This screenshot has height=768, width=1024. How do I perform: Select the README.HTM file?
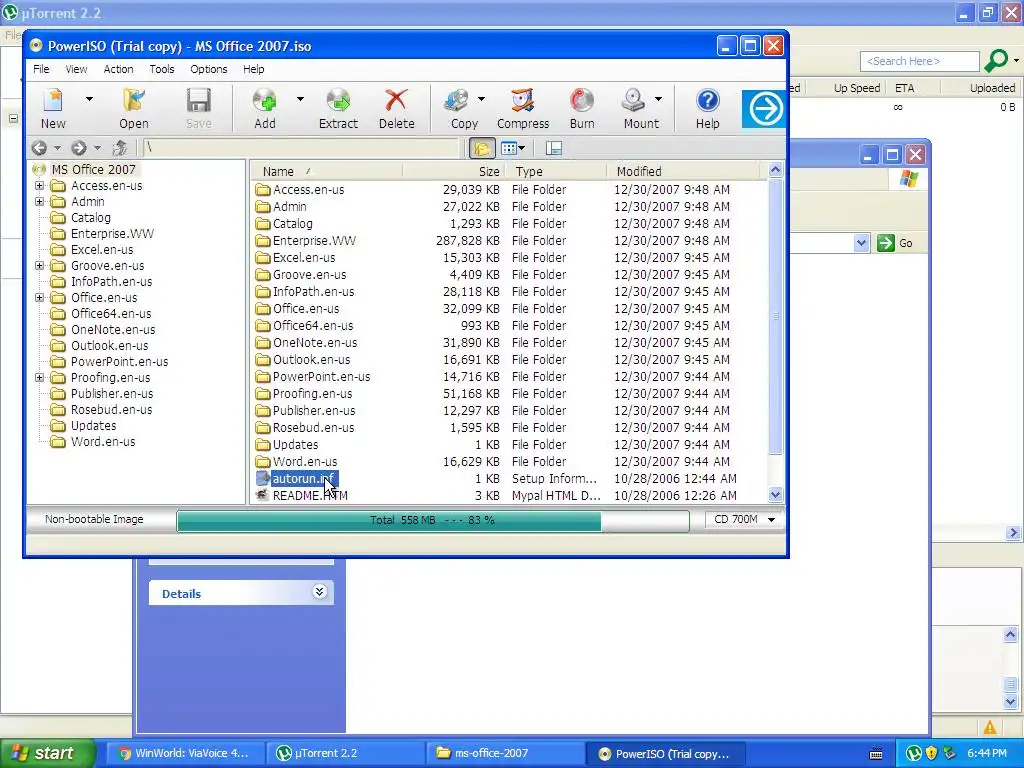(310, 495)
